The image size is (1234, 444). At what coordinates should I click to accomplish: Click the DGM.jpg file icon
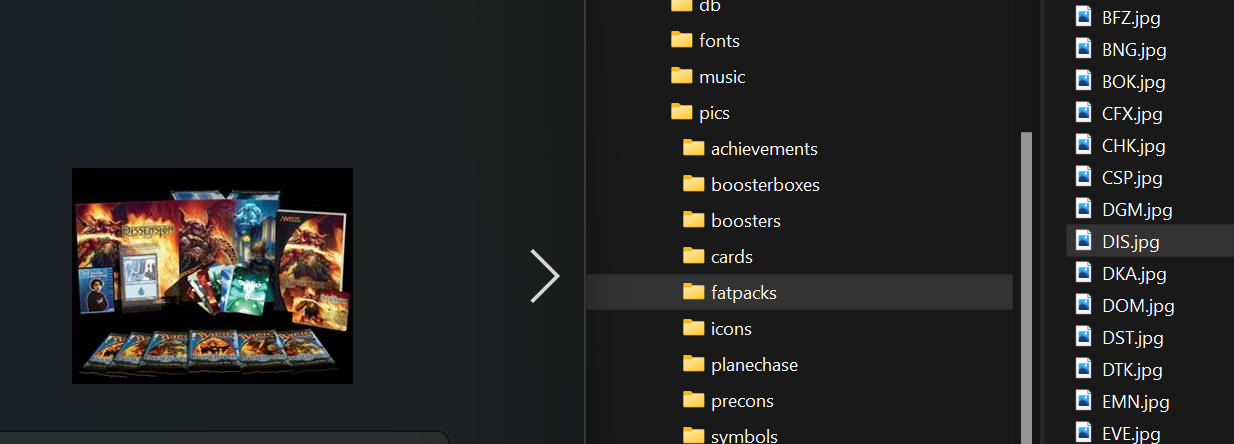coord(1083,208)
